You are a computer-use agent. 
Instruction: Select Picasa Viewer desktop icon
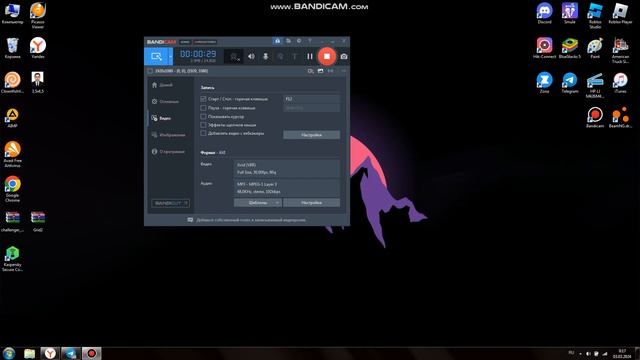(x=38, y=16)
